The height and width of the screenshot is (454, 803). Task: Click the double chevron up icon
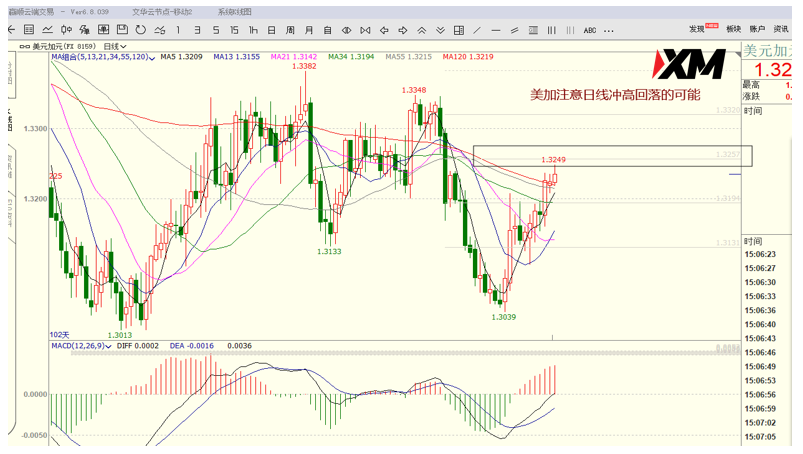coord(421,30)
